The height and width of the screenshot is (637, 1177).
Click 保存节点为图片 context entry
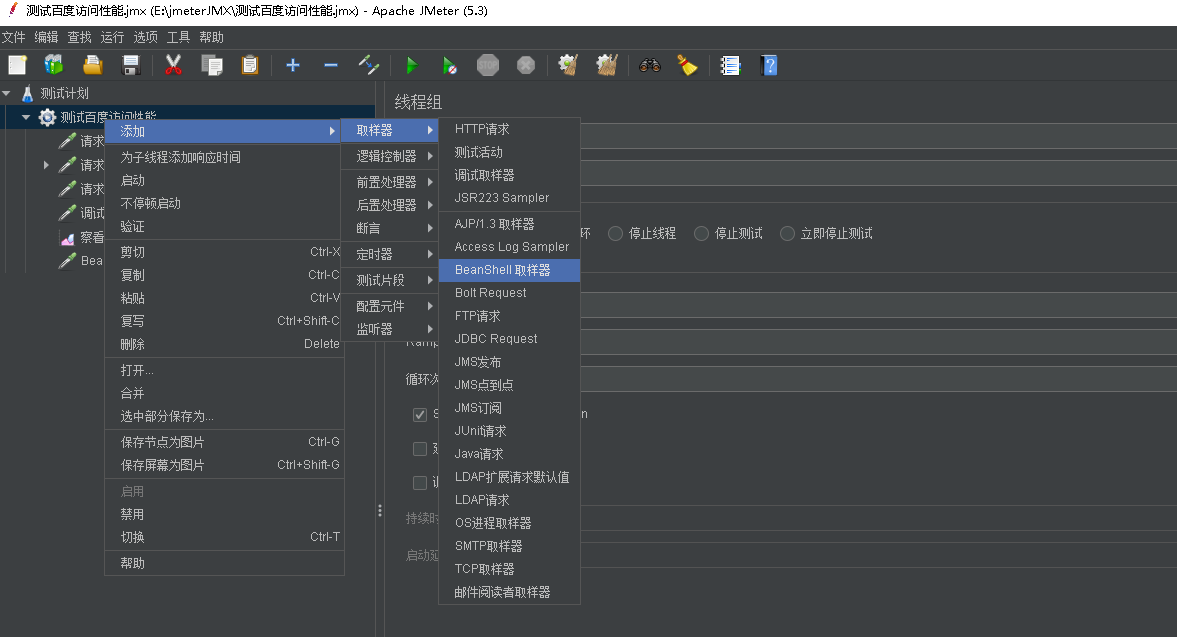point(224,443)
